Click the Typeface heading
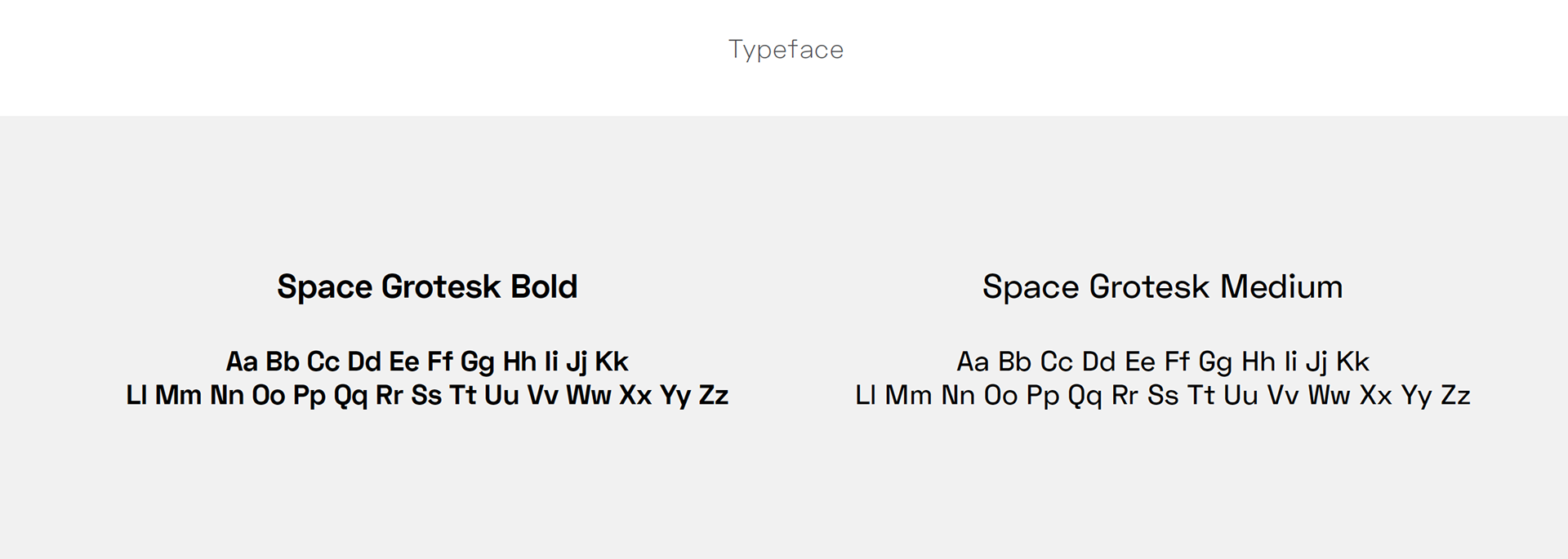1568x559 pixels. click(x=786, y=50)
